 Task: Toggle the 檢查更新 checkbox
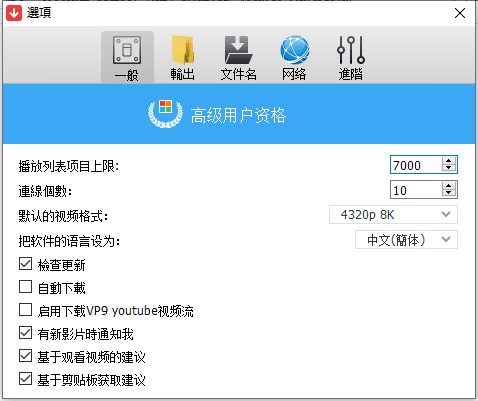click(25, 264)
